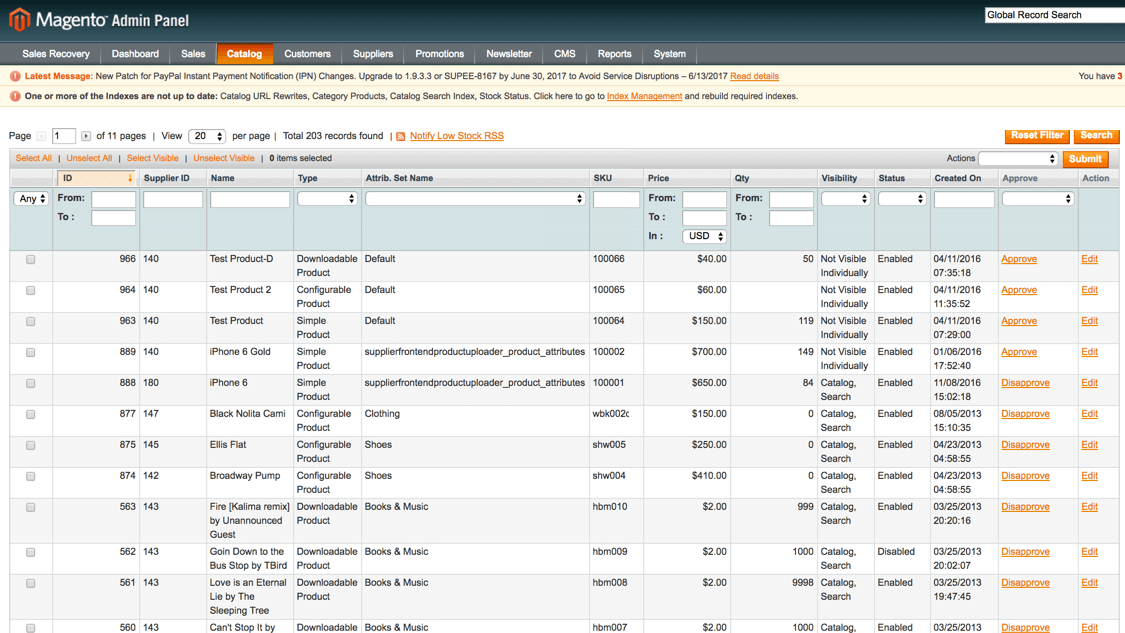Go to next page arrow
The width and height of the screenshot is (1125, 633).
(86, 136)
